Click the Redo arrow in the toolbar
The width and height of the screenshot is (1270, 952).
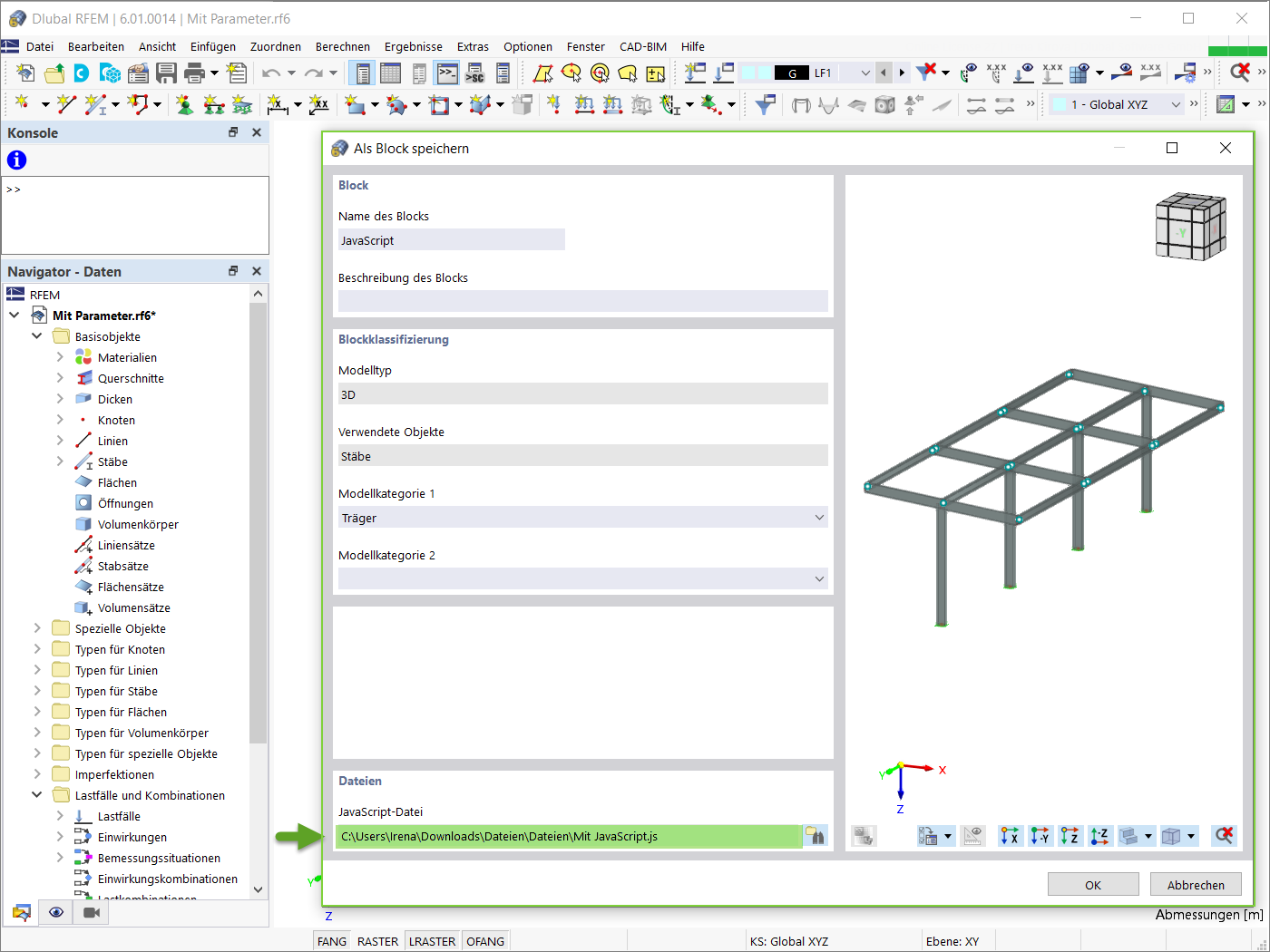coord(313,73)
